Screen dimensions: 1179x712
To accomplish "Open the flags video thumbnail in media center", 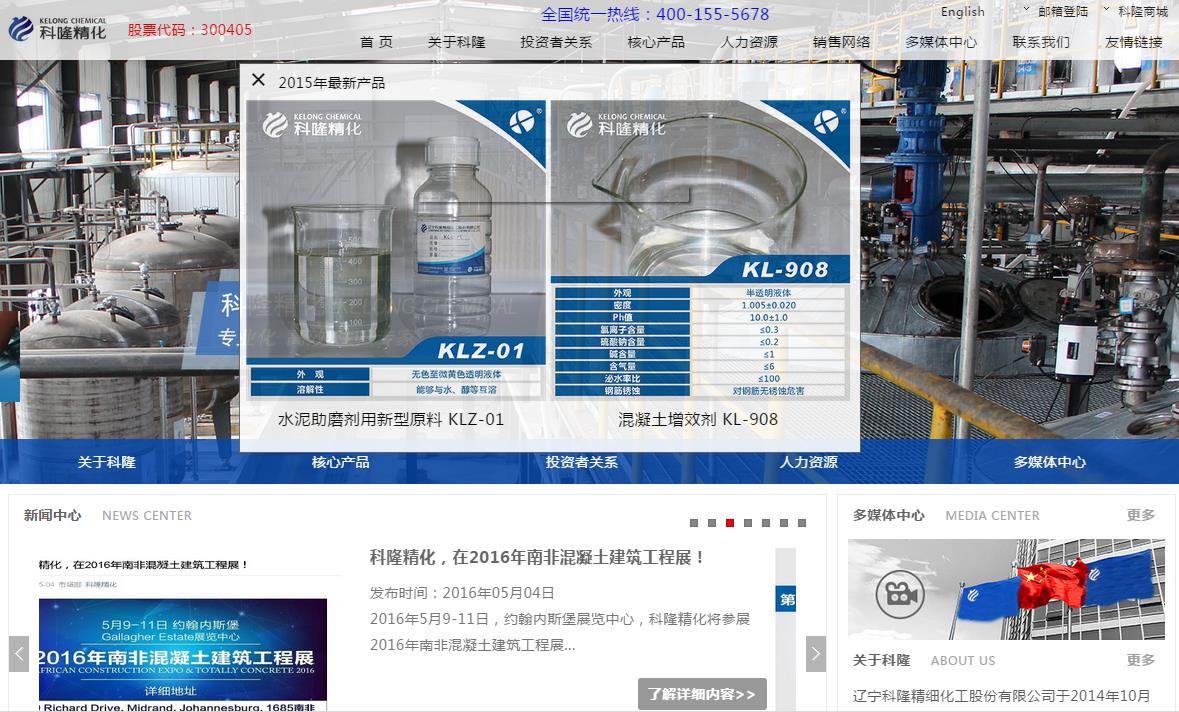I will point(1006,589).
